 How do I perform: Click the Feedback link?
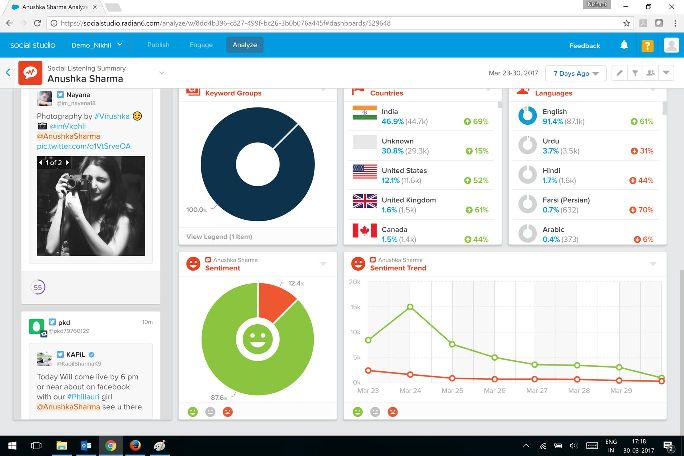(x=585, y=45)
